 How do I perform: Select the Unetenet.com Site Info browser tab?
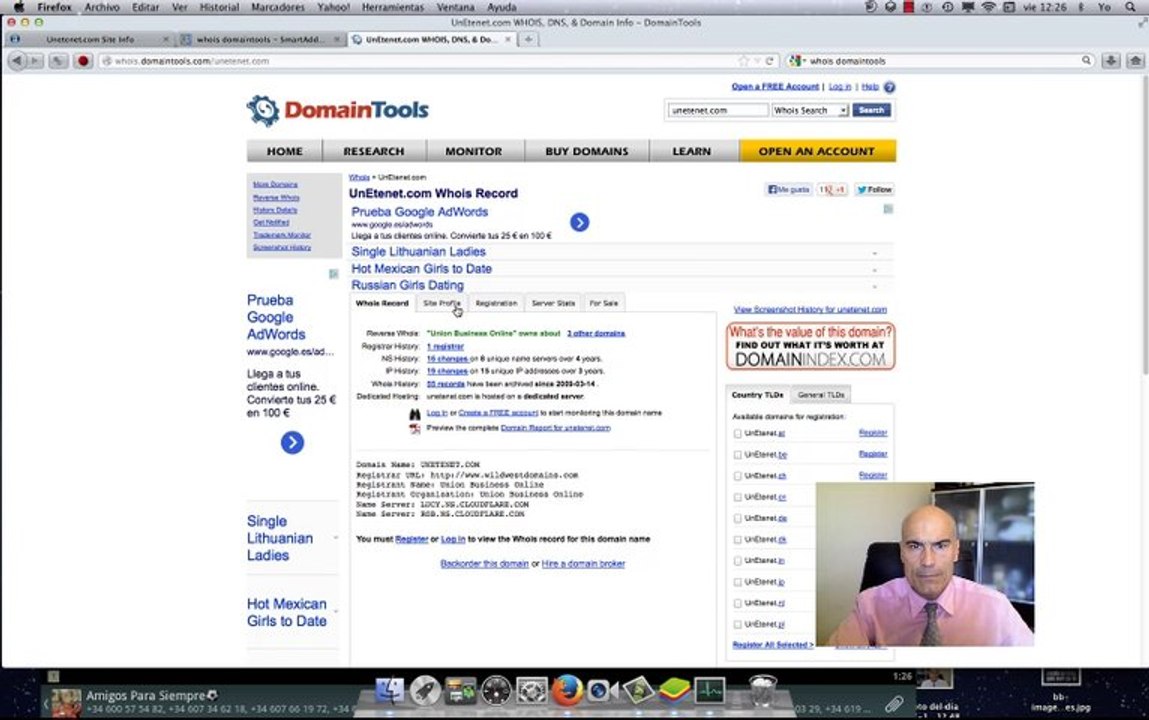pyautogui.click(x=89, y=40)
